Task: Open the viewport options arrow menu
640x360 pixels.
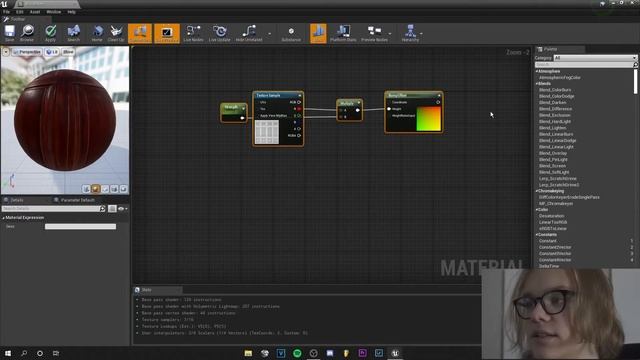Action: [6, 52]
